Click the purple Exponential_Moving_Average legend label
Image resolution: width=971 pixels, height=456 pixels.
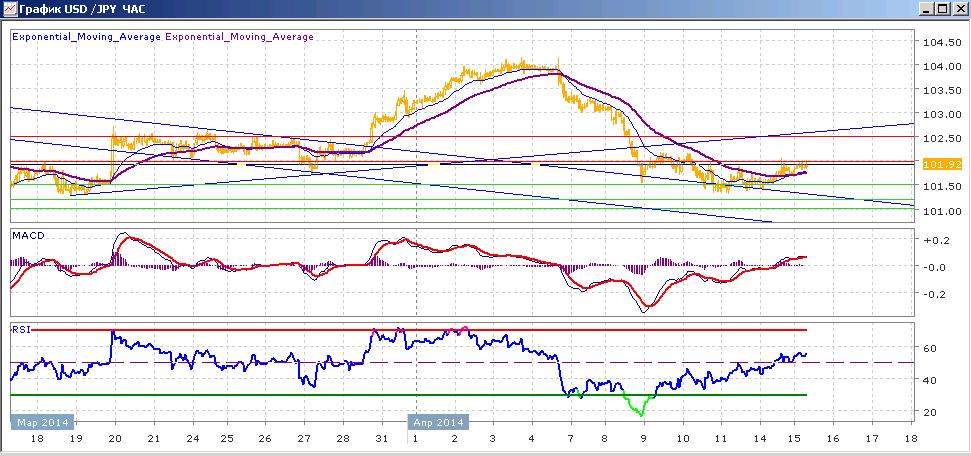(240, 37)
